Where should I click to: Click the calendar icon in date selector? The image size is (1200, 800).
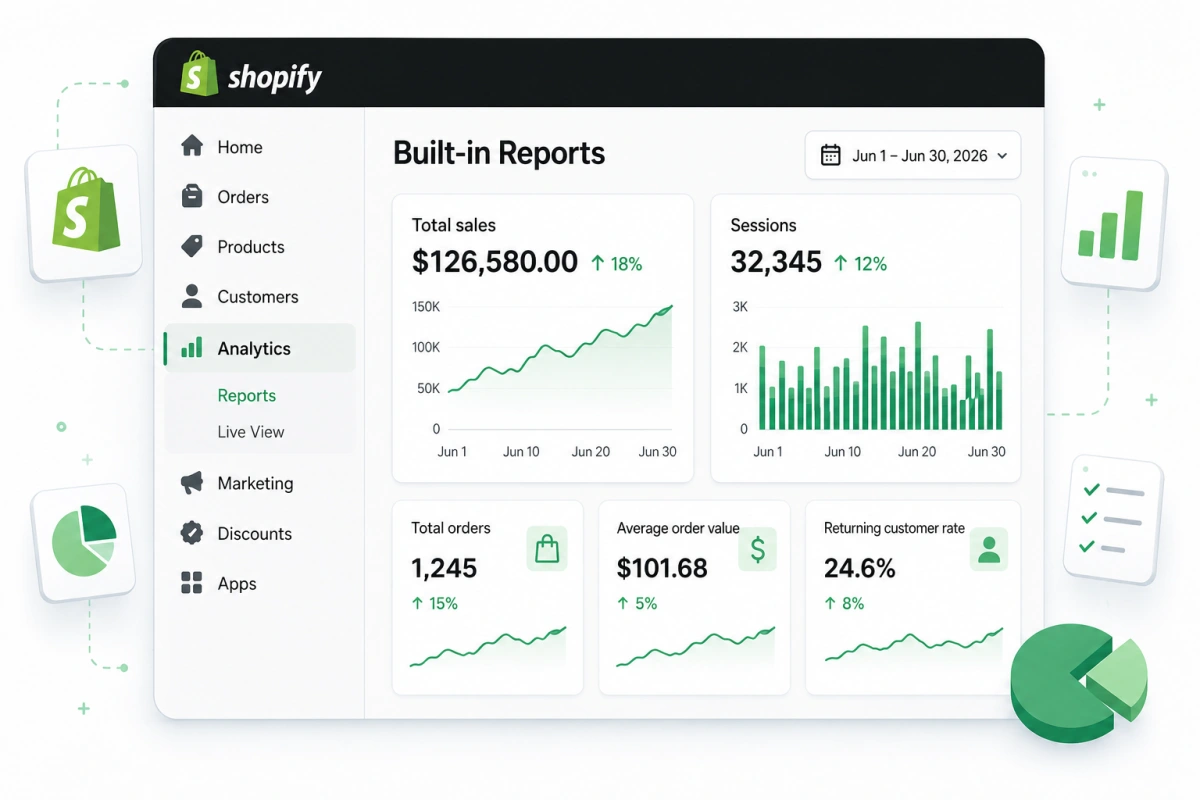(x=830, y=155)
